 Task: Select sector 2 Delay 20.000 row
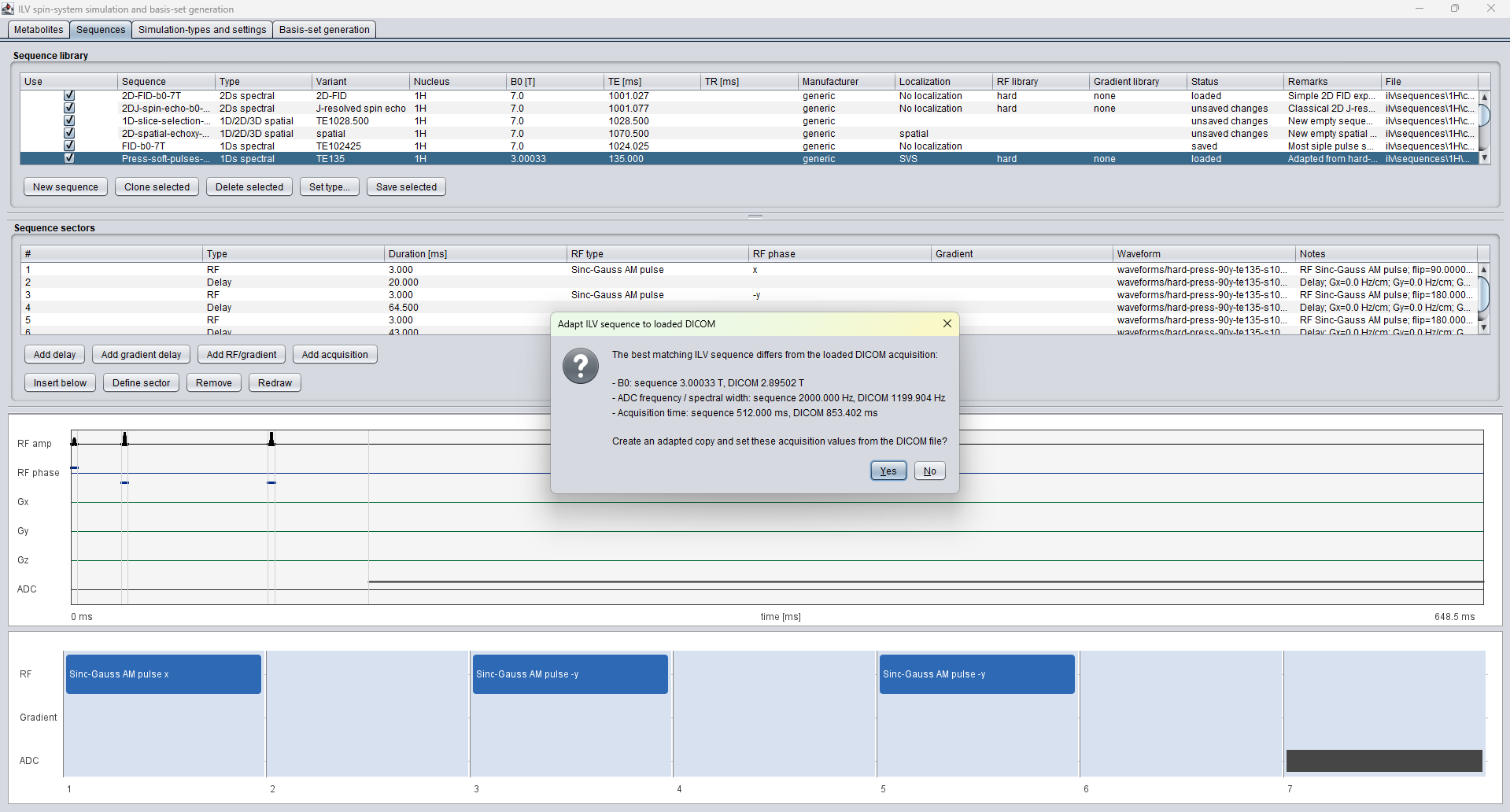tap(749, 282)
